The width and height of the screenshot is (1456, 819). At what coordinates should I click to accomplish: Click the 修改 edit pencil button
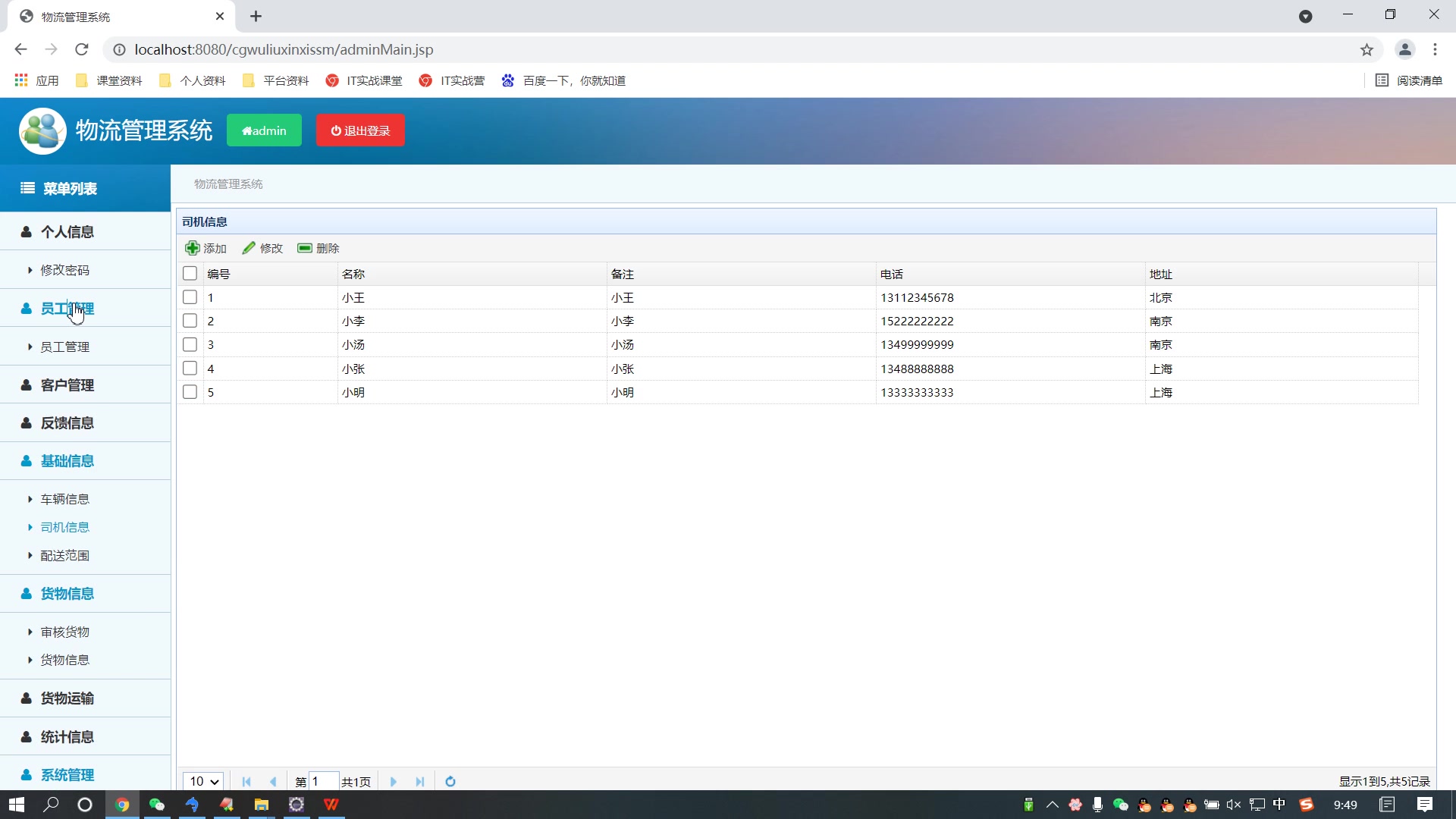pos(262,248)
